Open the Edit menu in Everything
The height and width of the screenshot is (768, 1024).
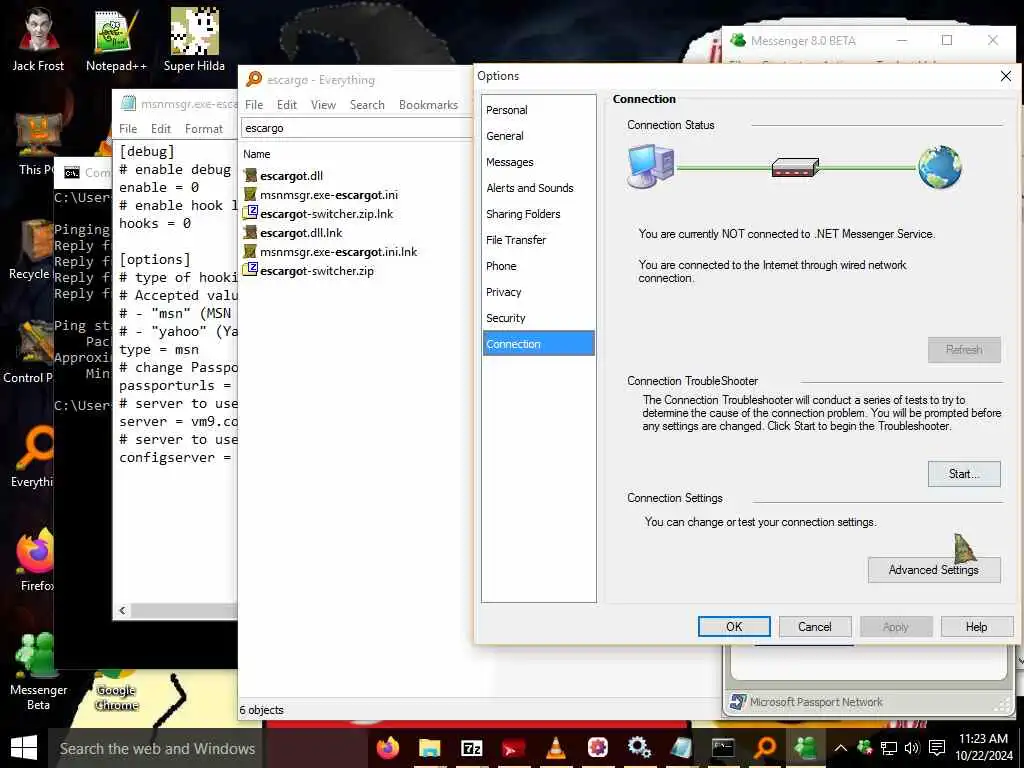(x=287, y=105)
